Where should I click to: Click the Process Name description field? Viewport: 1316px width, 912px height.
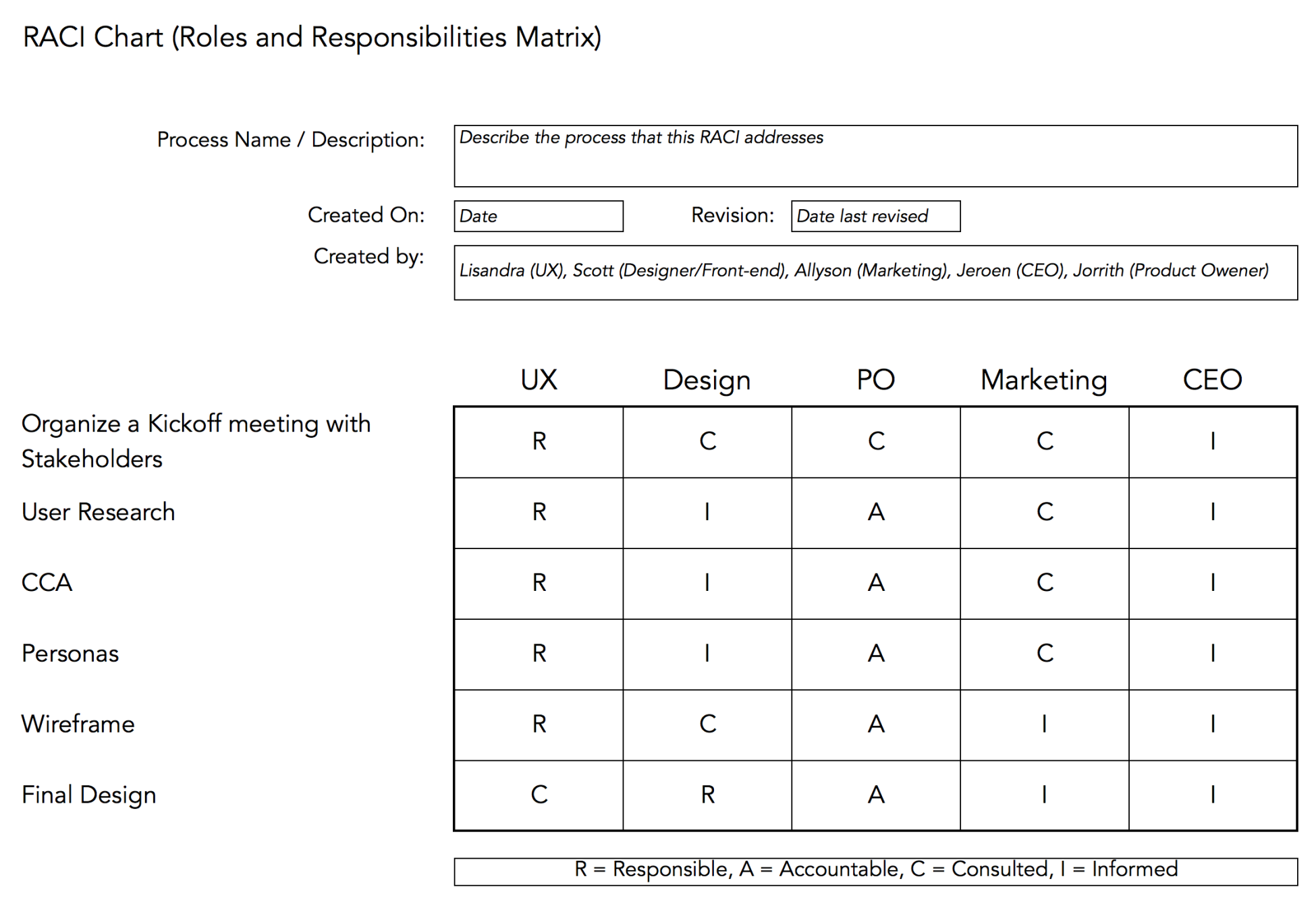pos(875,156)
